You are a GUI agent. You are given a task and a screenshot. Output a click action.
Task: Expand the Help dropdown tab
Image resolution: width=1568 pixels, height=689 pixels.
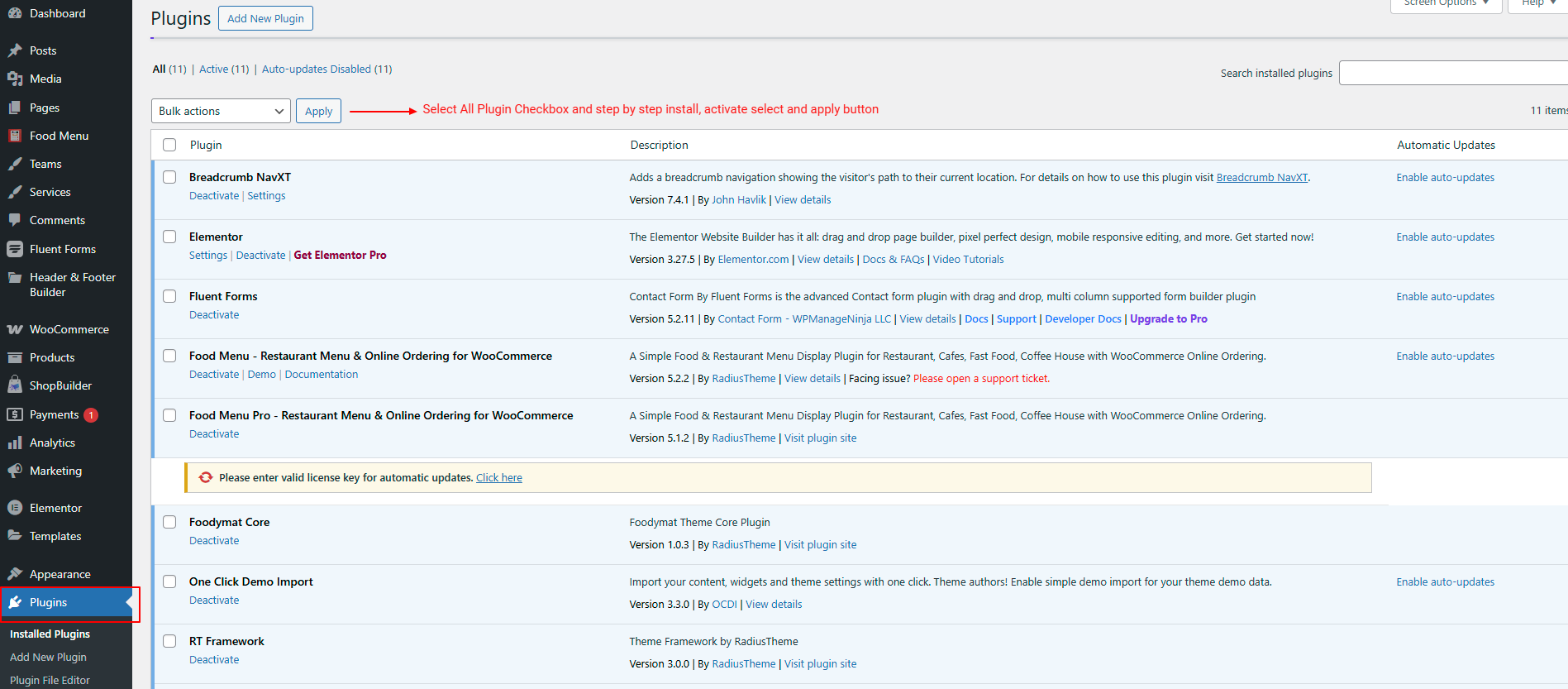[x=1538, y=4]
